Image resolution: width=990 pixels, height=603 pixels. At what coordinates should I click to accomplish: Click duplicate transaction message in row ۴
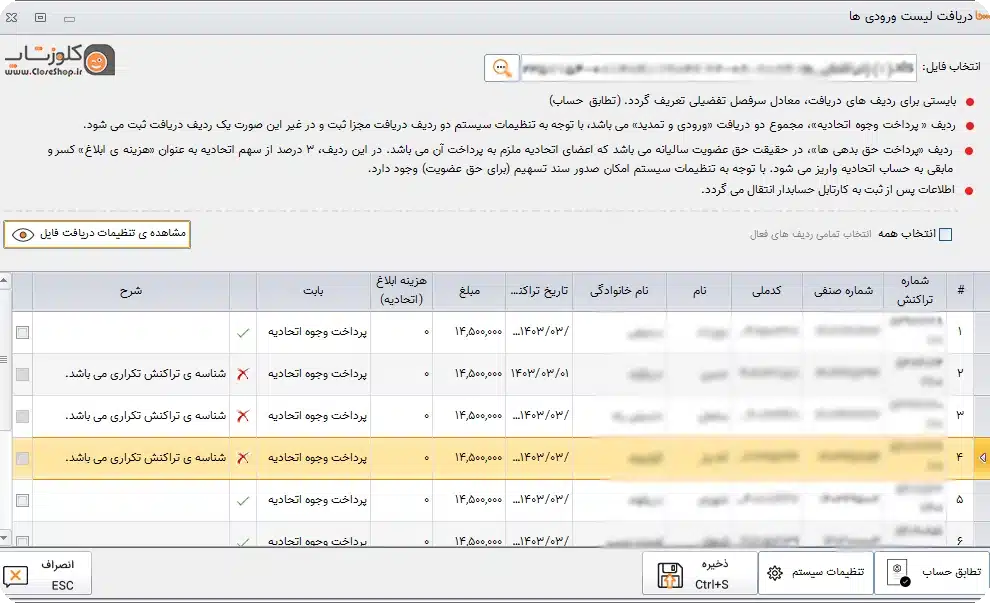146,458
